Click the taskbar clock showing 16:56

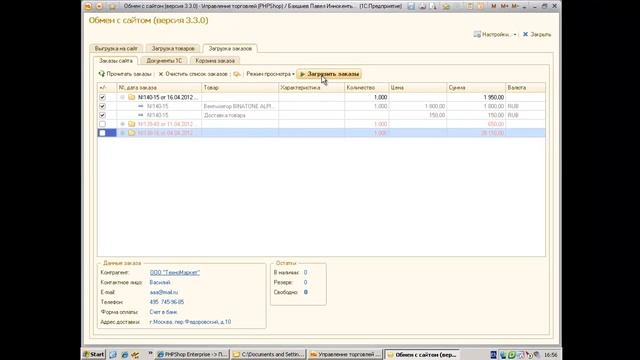tap(551, 355)
